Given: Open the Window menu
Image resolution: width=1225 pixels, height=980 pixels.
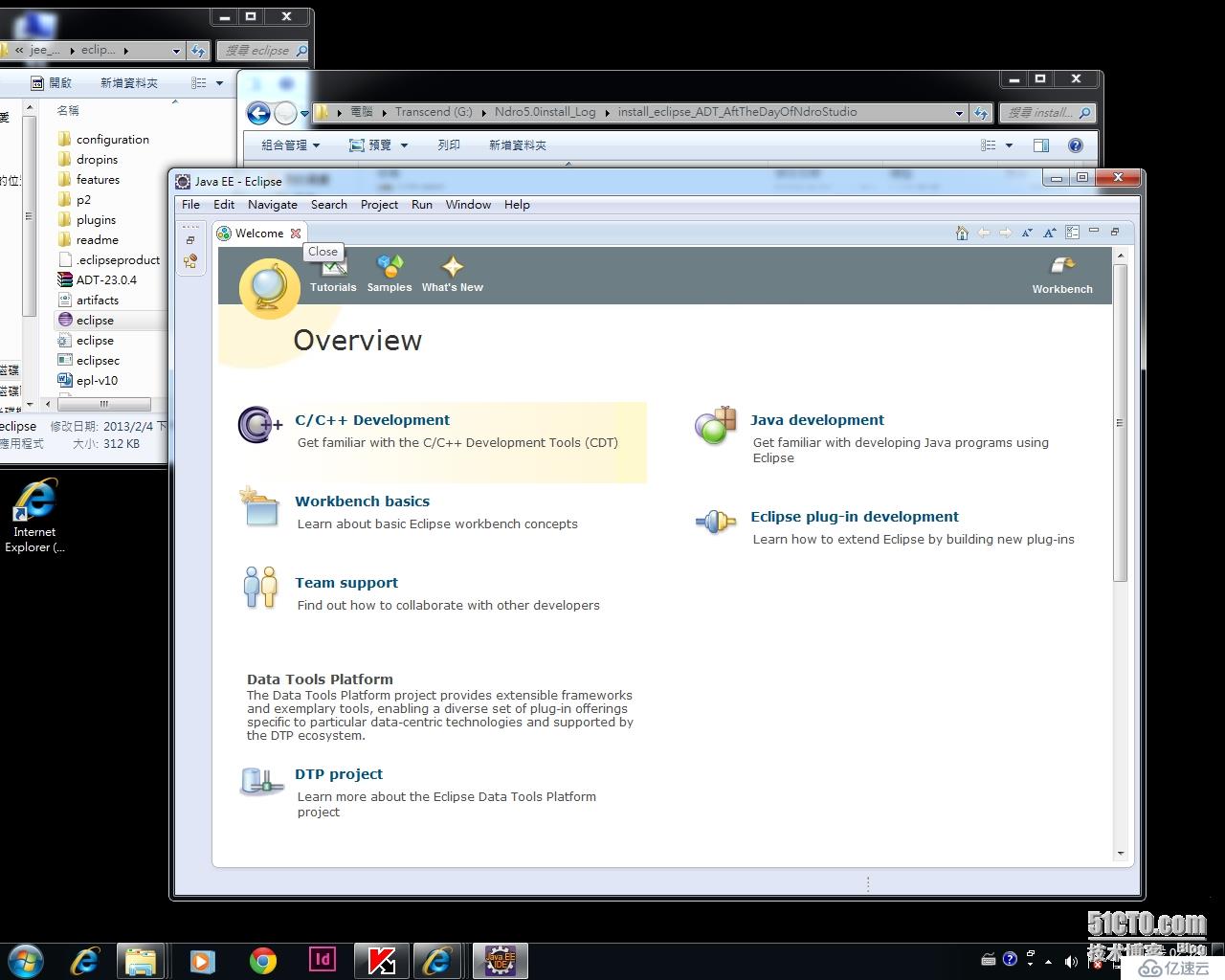Looking at the screenshot, I should click(468, 204).
